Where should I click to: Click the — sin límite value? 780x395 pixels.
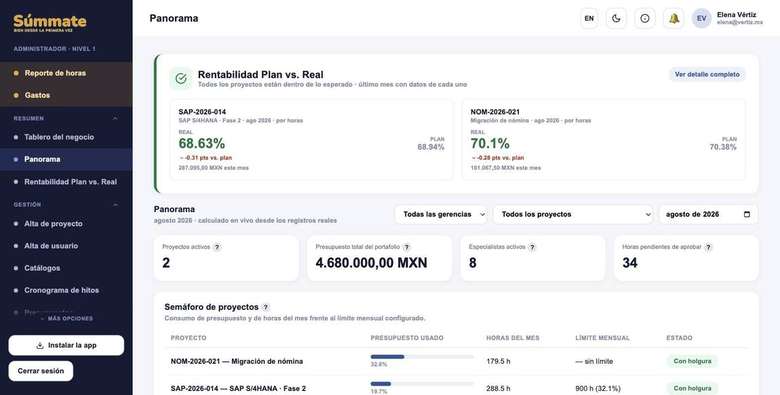pos(594,361)
